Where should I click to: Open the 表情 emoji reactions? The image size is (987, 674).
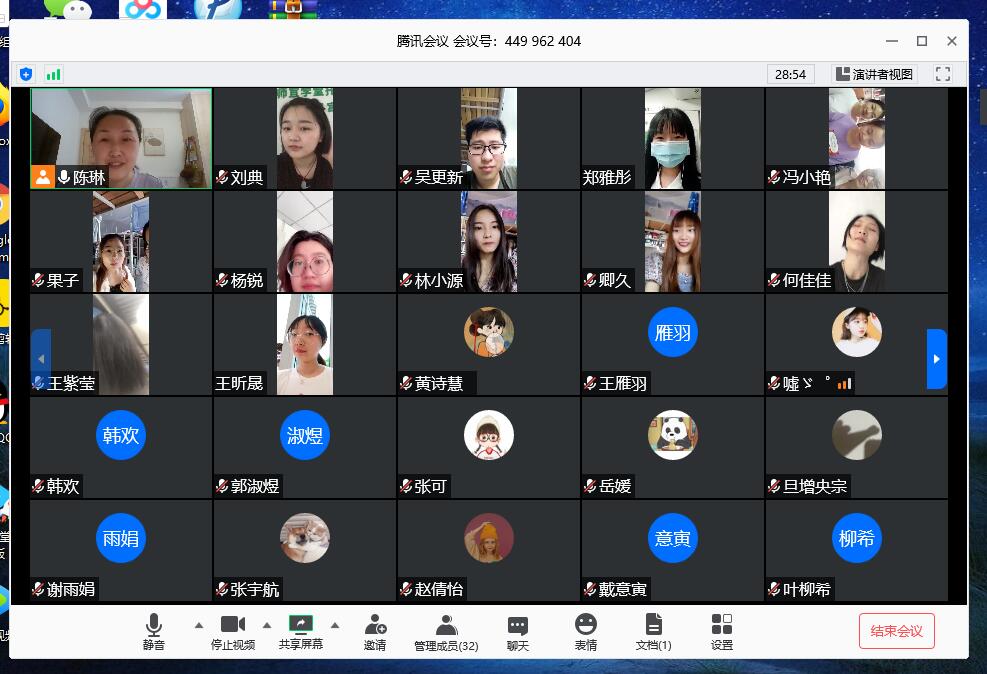pos(586,626)
